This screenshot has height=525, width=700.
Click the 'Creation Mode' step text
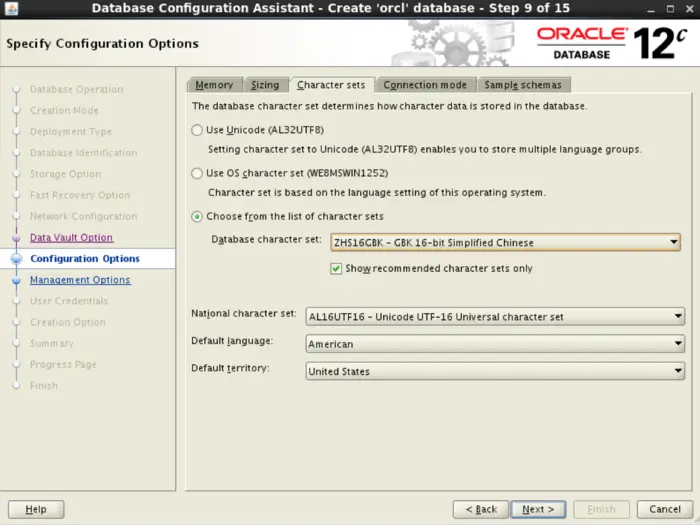pyautogui.click(x=64, y=110)
